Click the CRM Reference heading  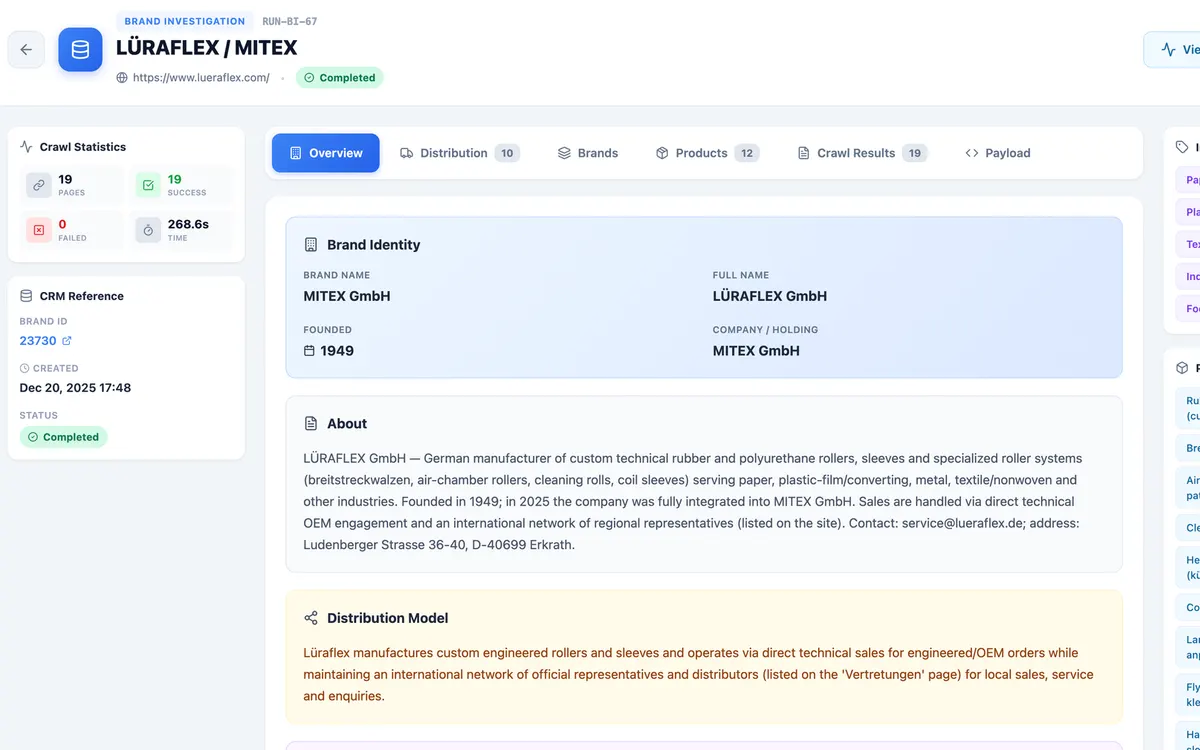(82, 296)
